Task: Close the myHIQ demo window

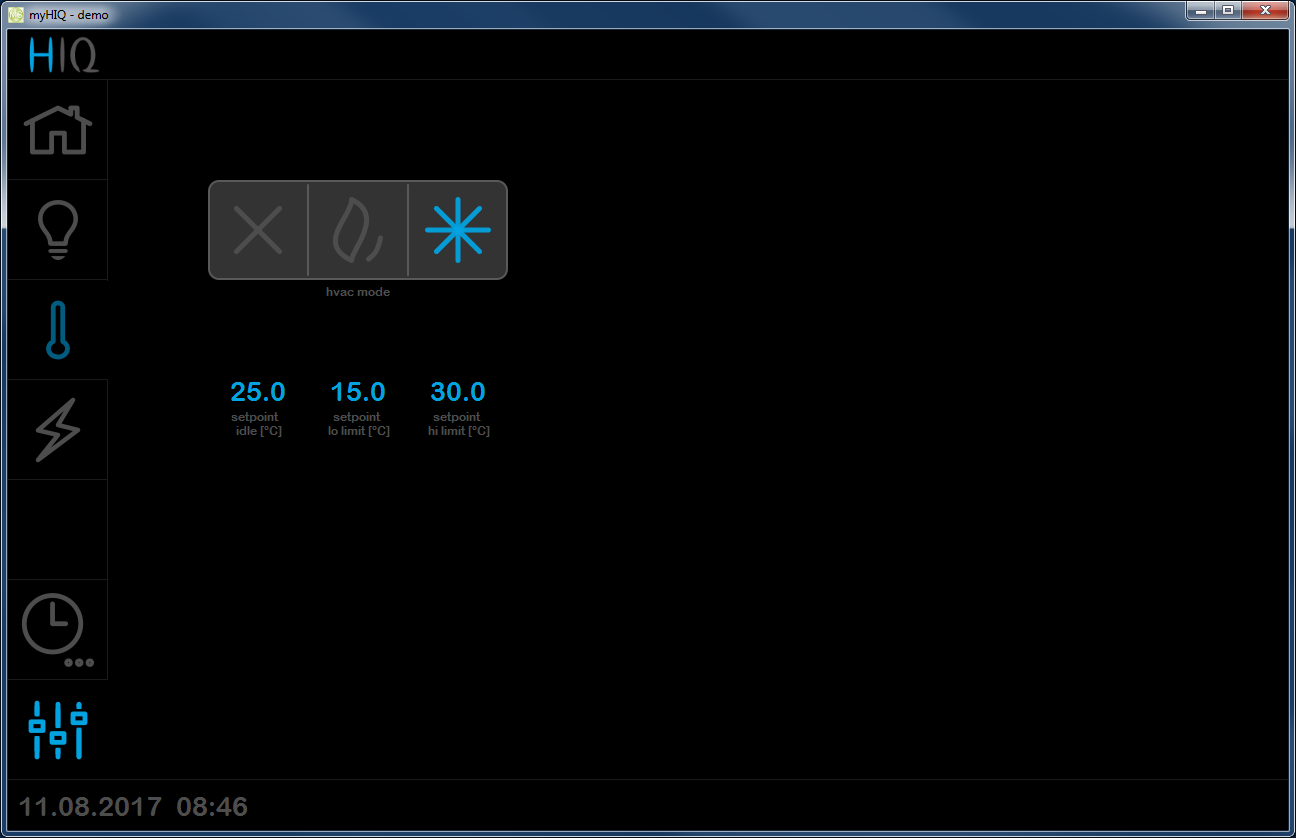Action: (1265, 11)
